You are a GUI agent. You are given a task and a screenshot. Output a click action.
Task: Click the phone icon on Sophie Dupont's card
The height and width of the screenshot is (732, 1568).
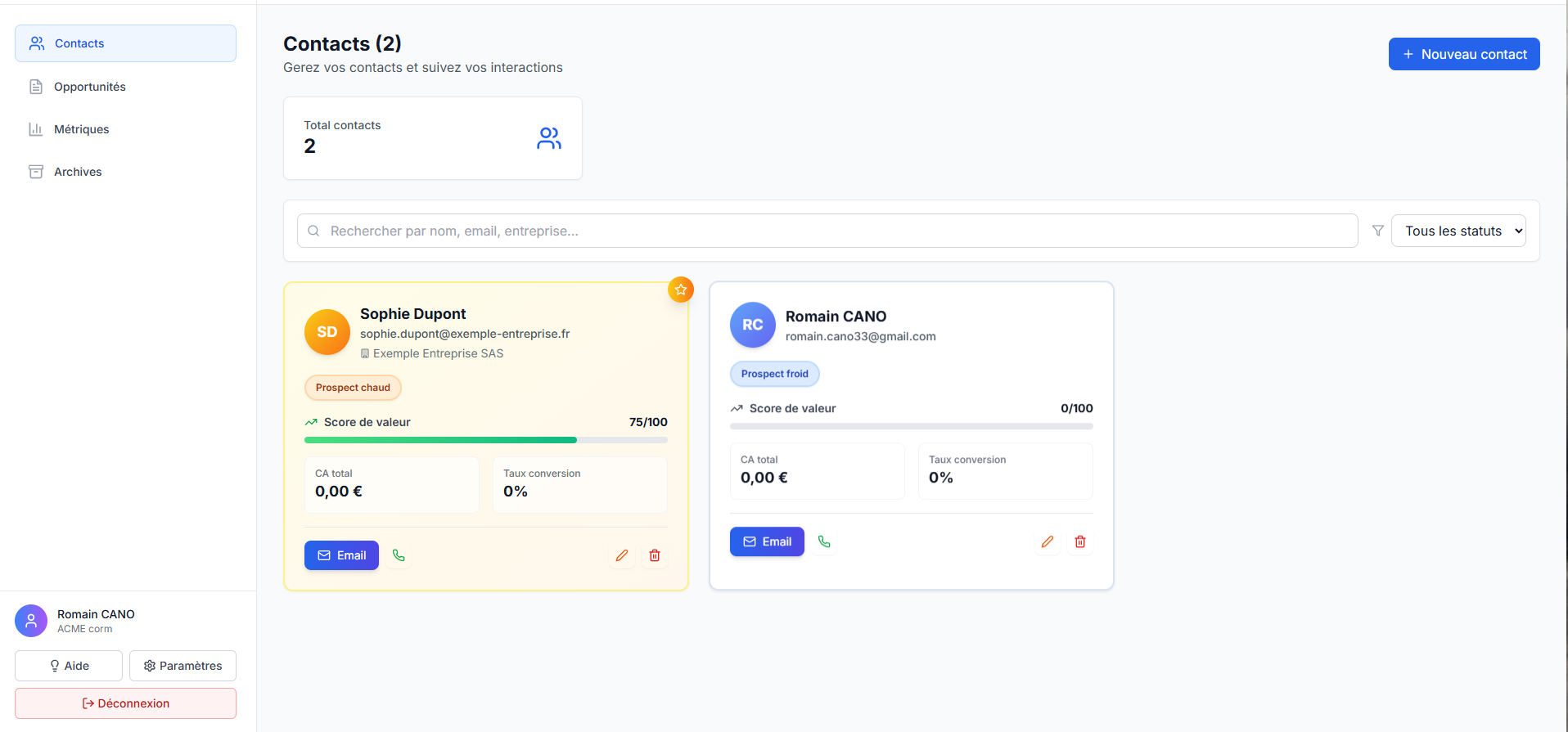pos(399,555)
